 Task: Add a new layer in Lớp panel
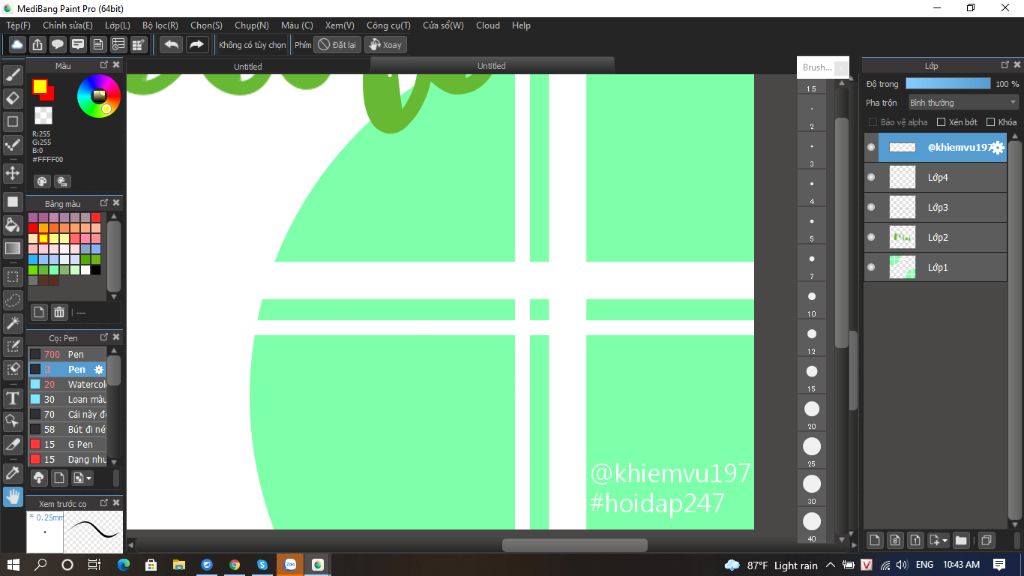(x=874, y=540)
